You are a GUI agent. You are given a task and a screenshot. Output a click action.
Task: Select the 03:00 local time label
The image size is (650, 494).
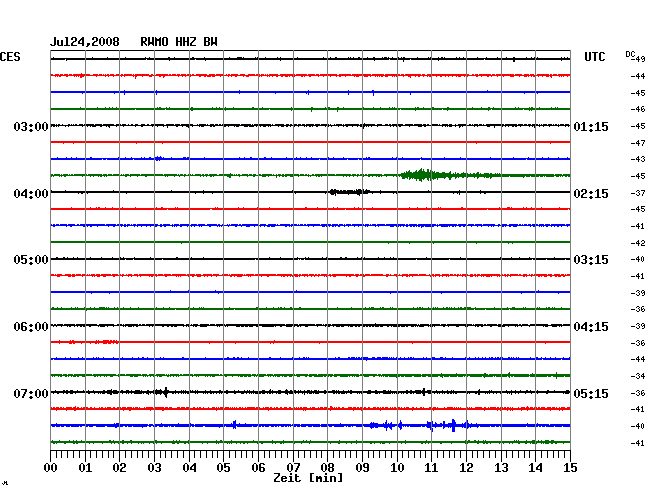(x=31, y=126)
